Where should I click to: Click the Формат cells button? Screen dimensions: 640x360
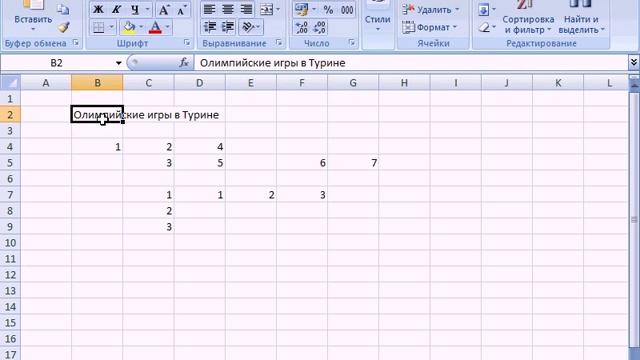pos(429,27)
